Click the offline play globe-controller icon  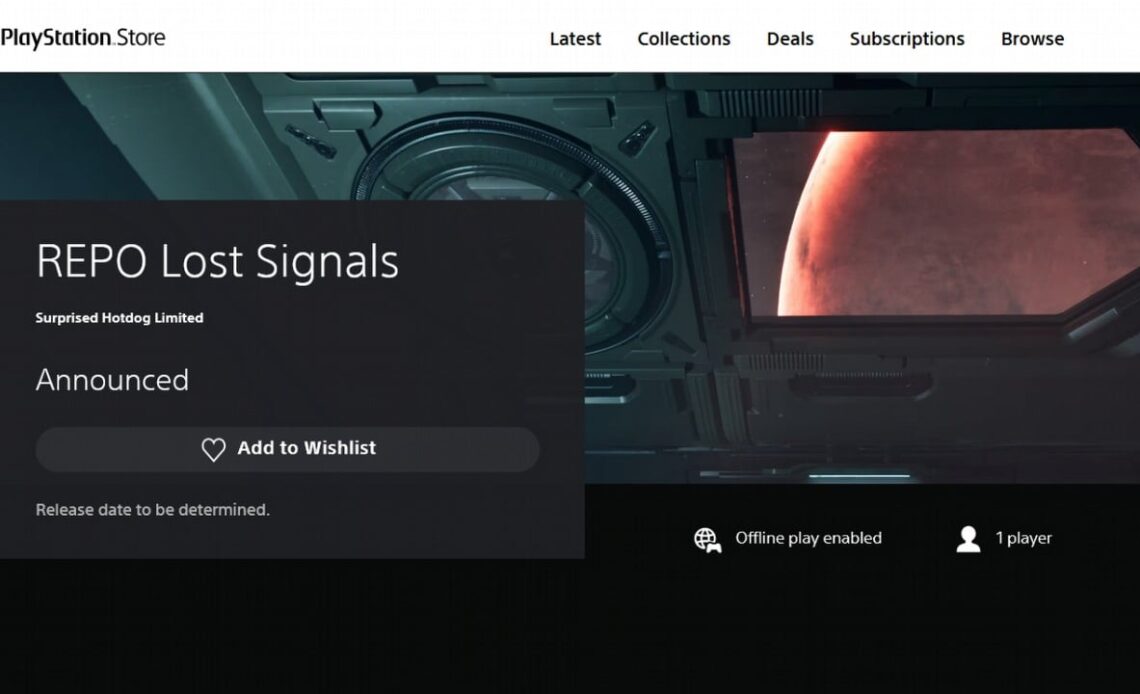tap(708, 537)
